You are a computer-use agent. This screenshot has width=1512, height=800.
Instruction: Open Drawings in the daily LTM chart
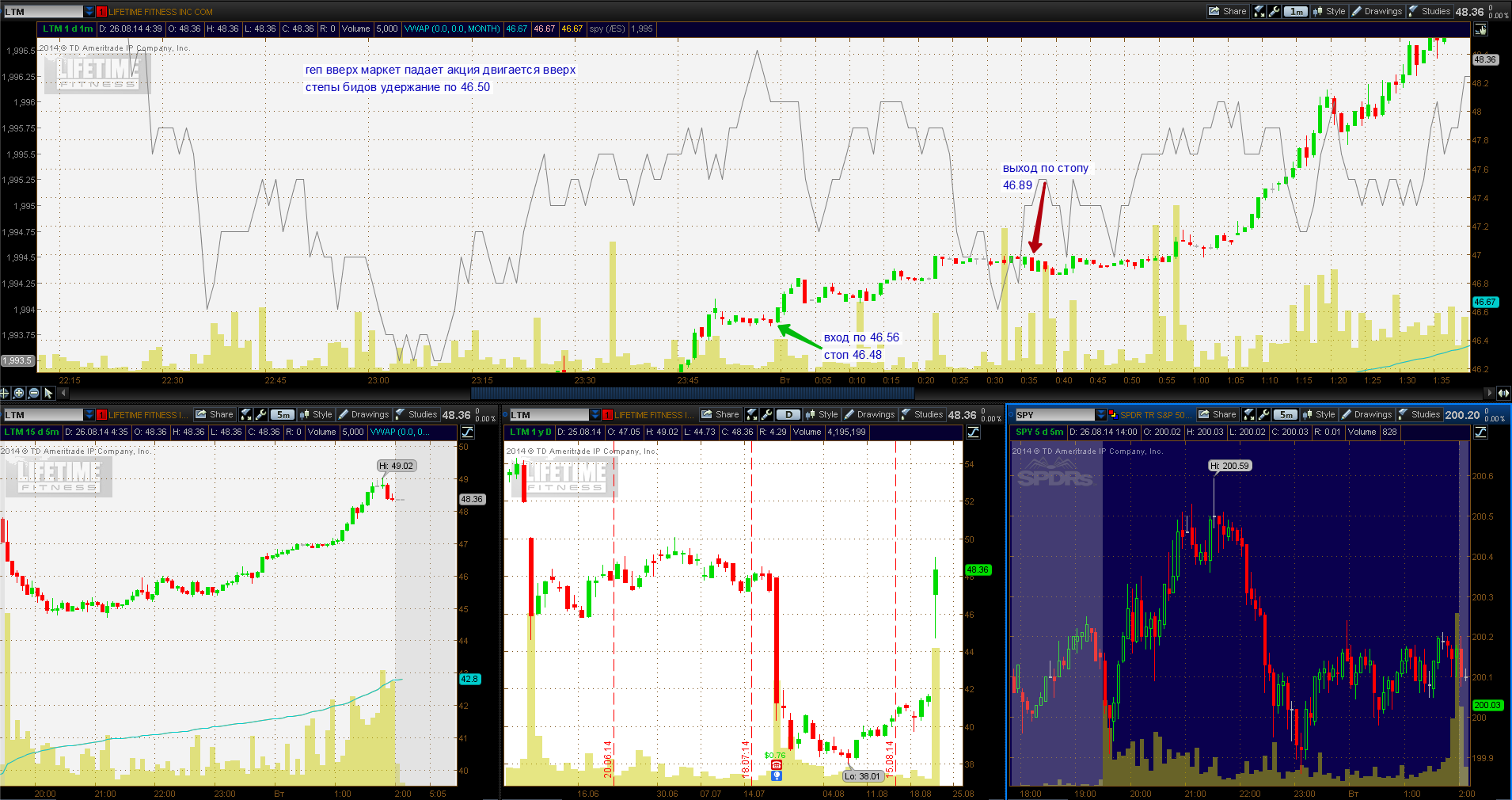[x=869, y=414]
